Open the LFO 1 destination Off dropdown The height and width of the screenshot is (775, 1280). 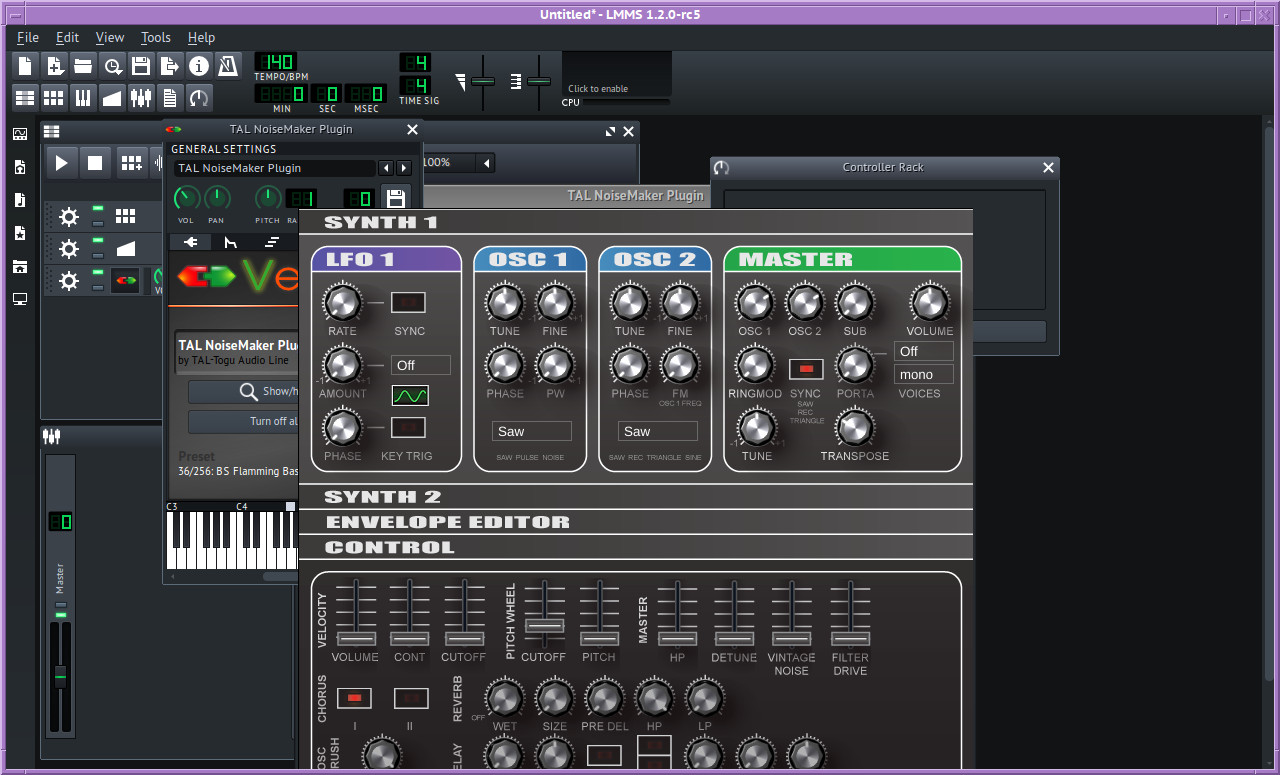(420, 365)
